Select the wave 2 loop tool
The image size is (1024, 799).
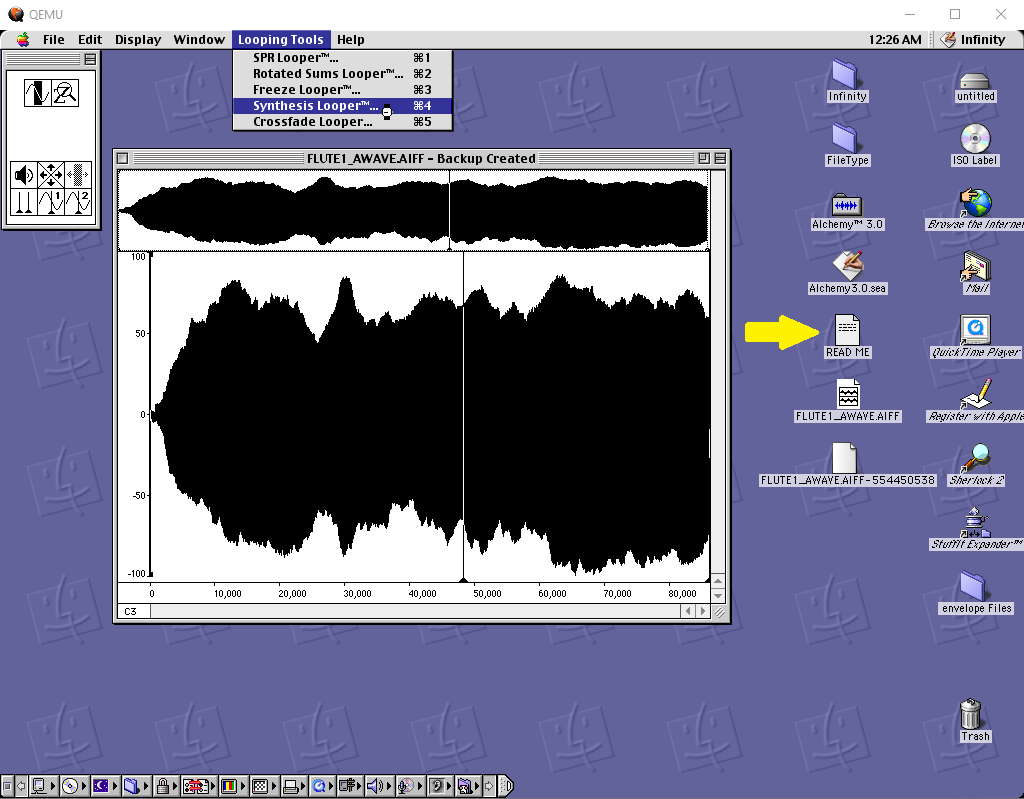click(x=78, y=201)
